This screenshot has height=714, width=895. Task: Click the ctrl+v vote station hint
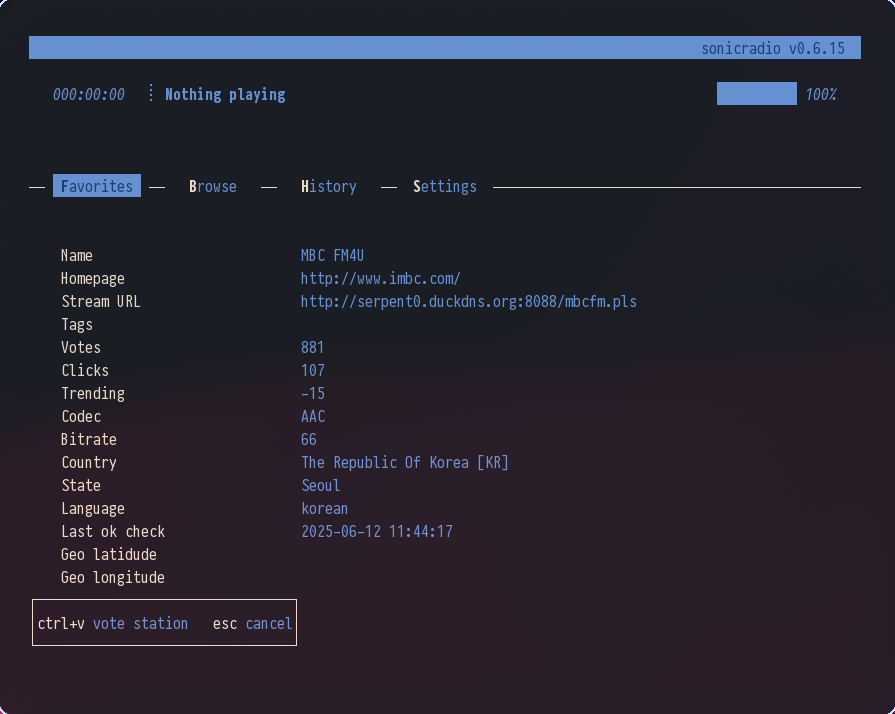pos(112,623)
